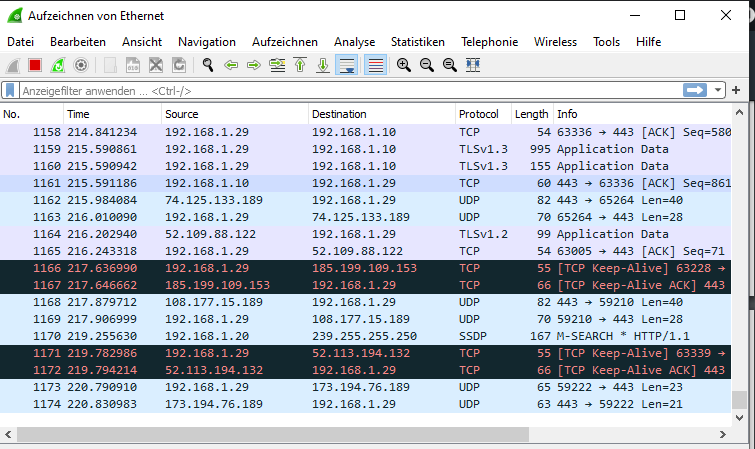Go to a specific packet icon
Screen dimensions: 755x449
pyautogui.click(x=277, y=65)
